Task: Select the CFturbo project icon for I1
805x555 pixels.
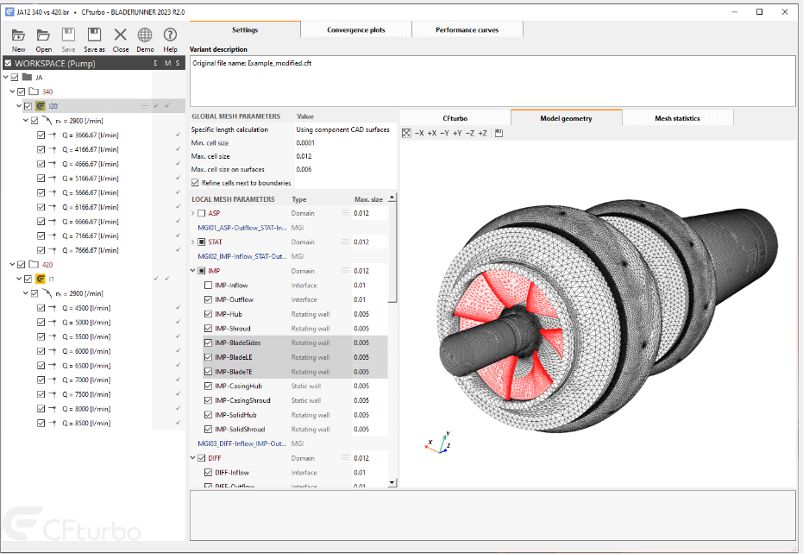Action: click(41, 279)
